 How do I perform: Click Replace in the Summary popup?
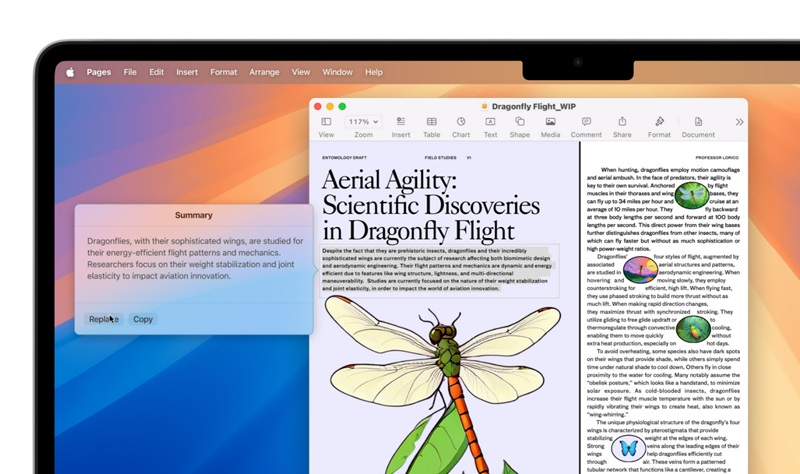click(x=104, y=319)
